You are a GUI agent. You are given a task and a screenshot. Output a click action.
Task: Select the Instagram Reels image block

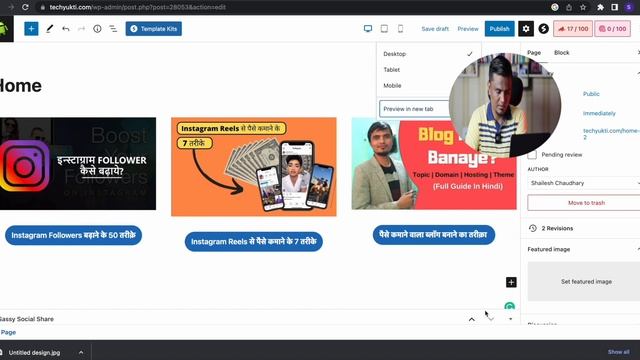coord(254,167)
